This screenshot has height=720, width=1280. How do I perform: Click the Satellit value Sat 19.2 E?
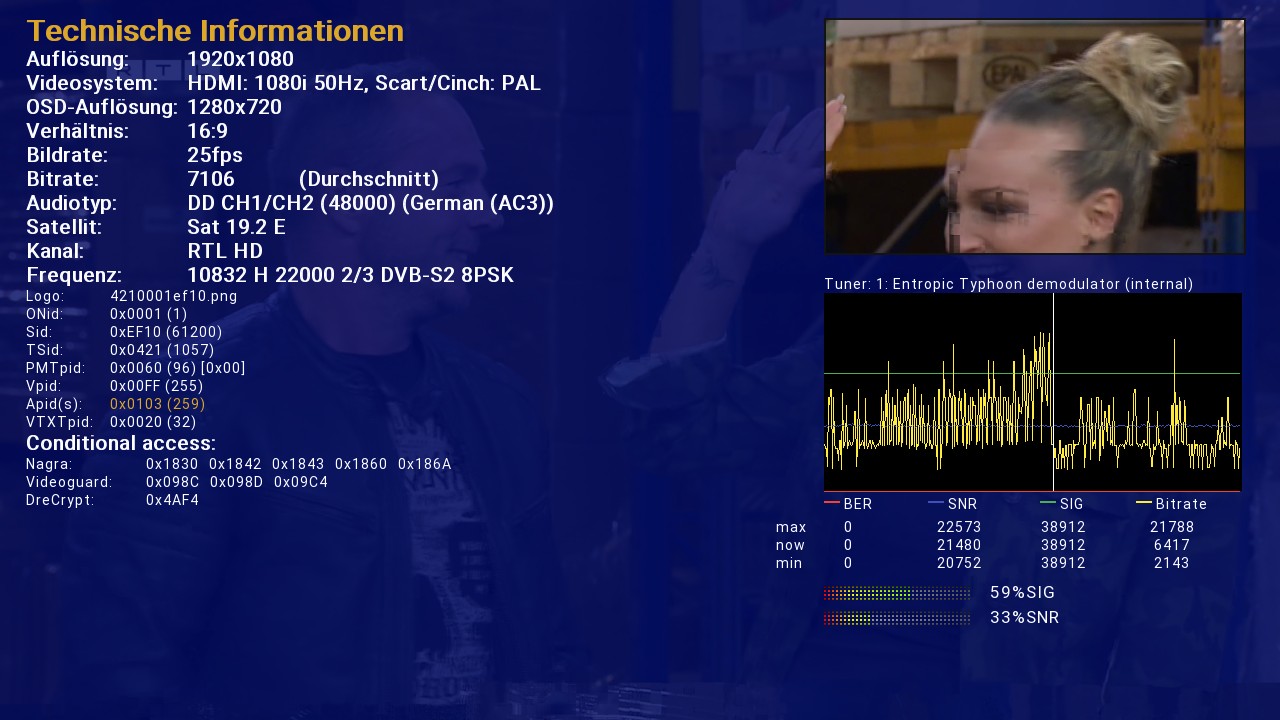(236, 227)
